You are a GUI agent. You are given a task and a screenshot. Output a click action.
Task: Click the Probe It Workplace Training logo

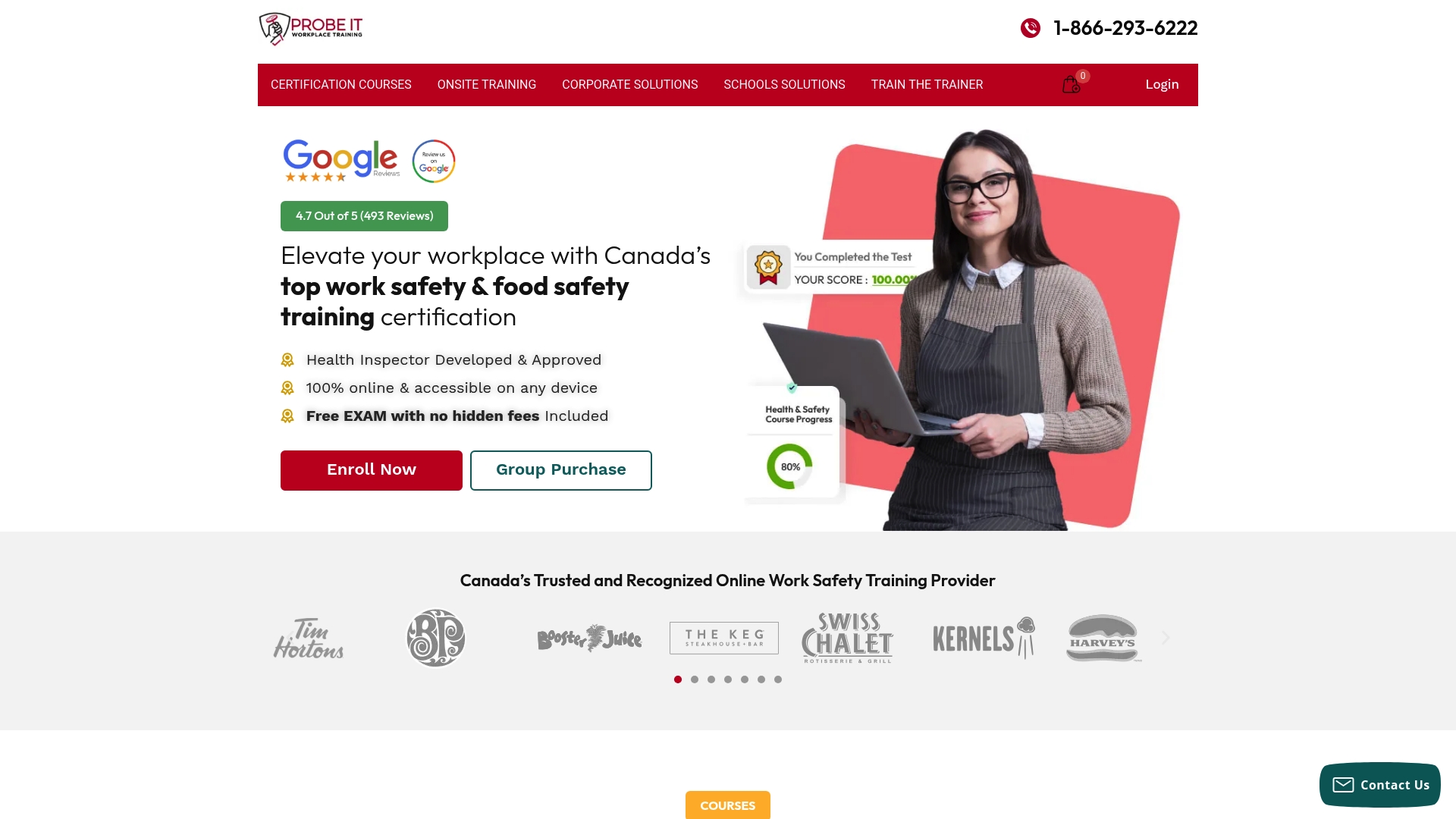click(x=311, y=29)
